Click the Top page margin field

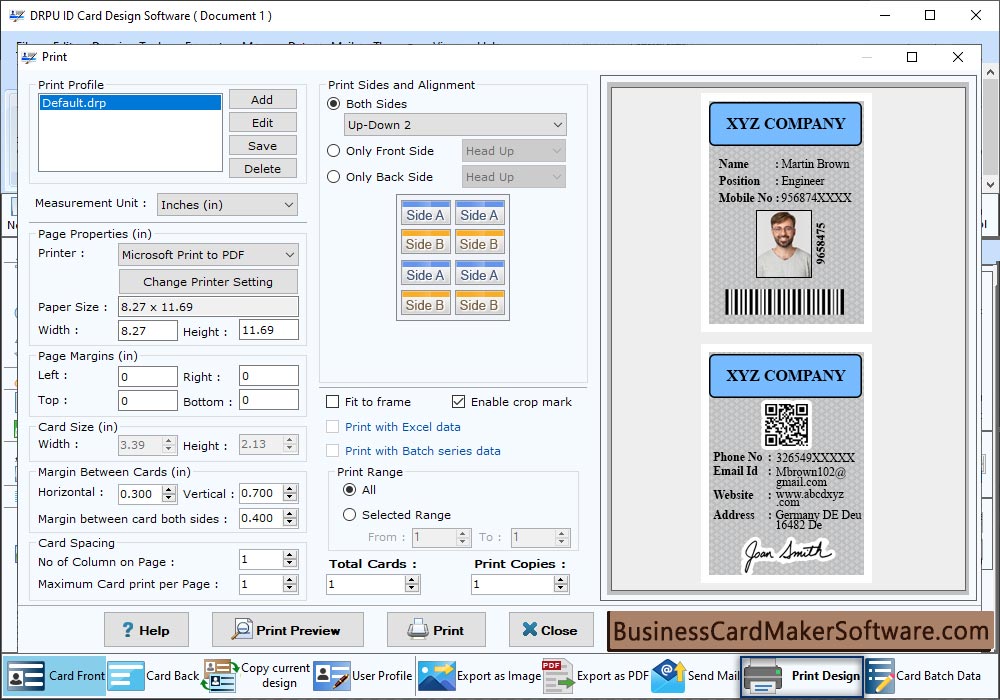pyautogui.click(x=148, y=400)
